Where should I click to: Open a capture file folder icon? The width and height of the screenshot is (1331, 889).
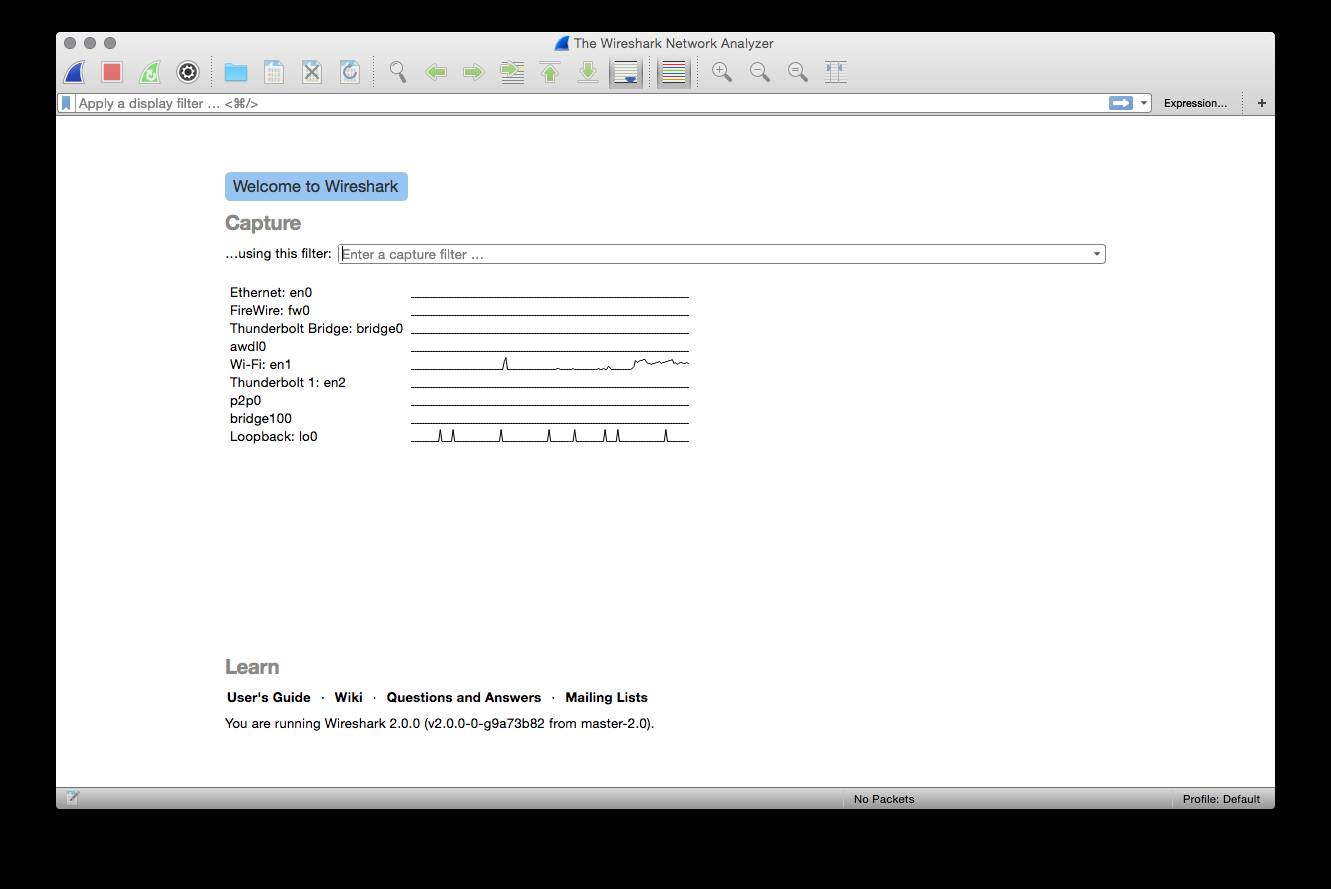pyautogui.click(x=236, y=72)
